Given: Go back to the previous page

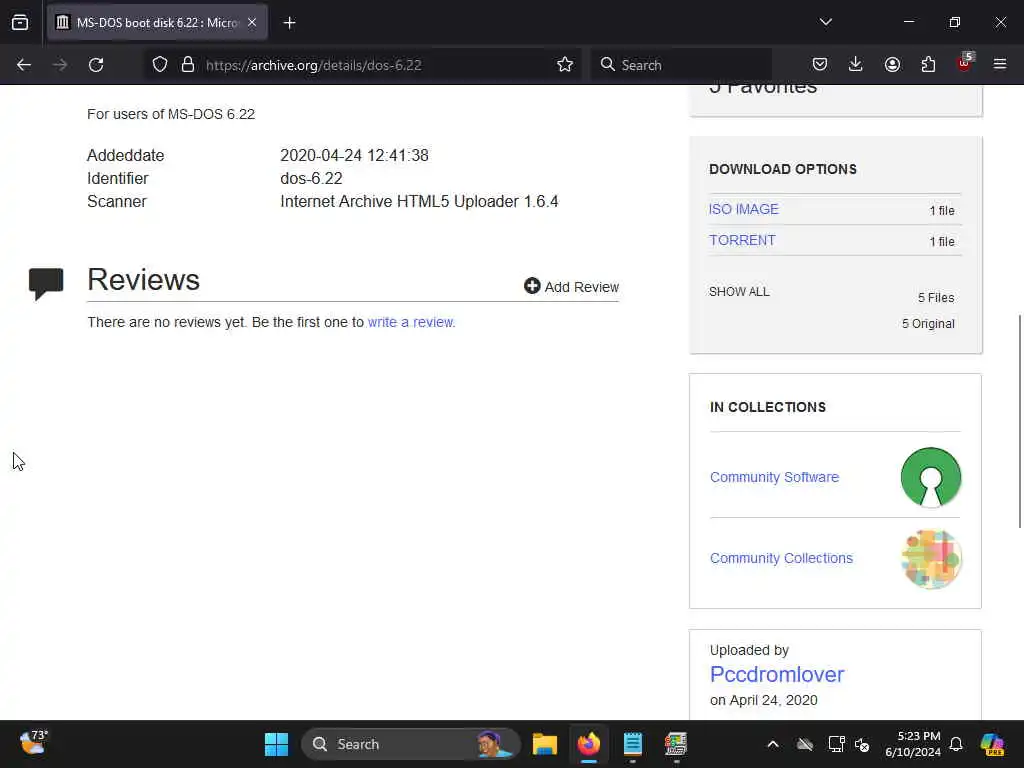Looking at the screenshot, I should click(x=24, y=65).
